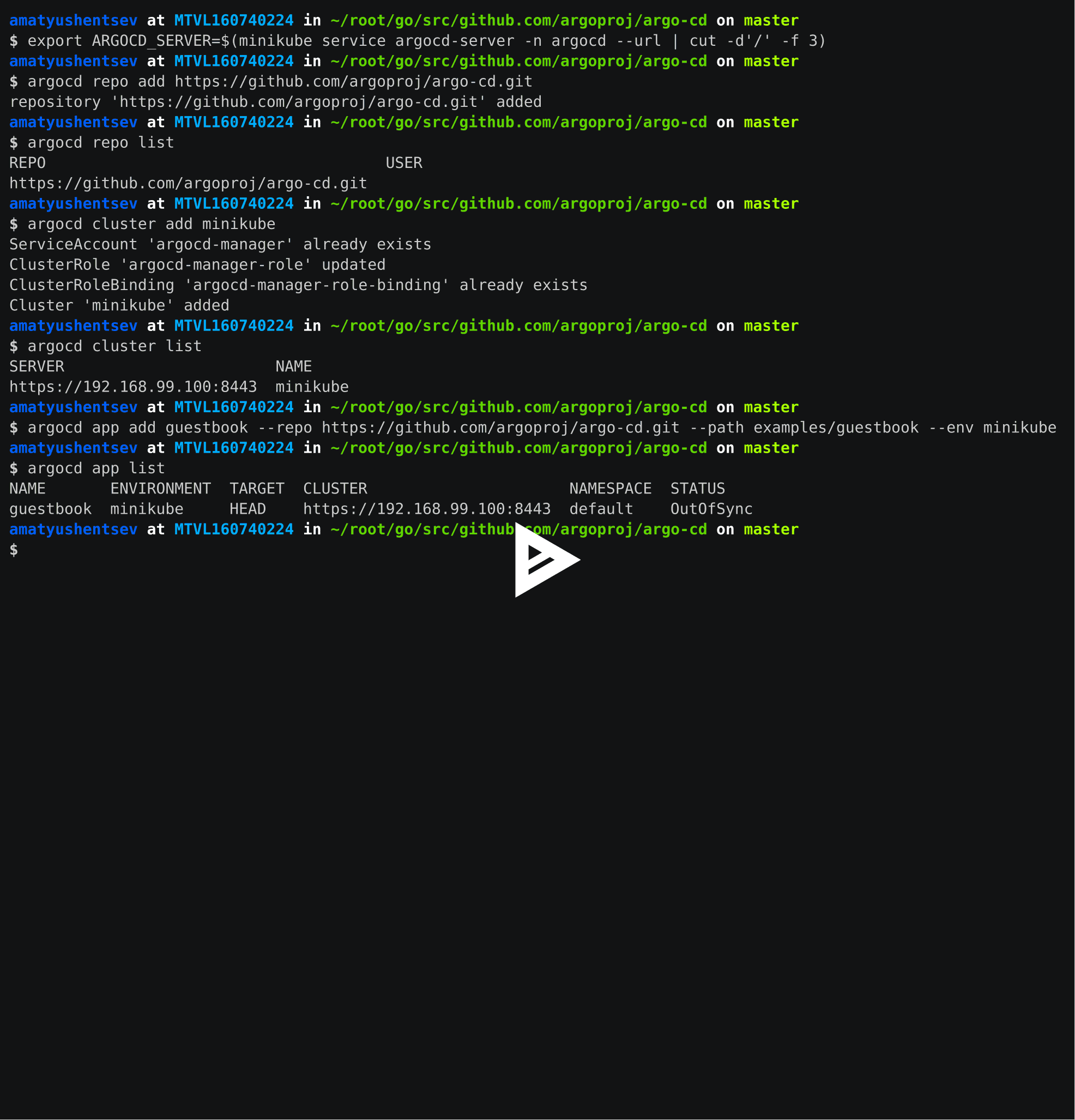The image size is (1075, 1120).
Task: Click the CLUSTER column header
Action: (x=335, y=489)
